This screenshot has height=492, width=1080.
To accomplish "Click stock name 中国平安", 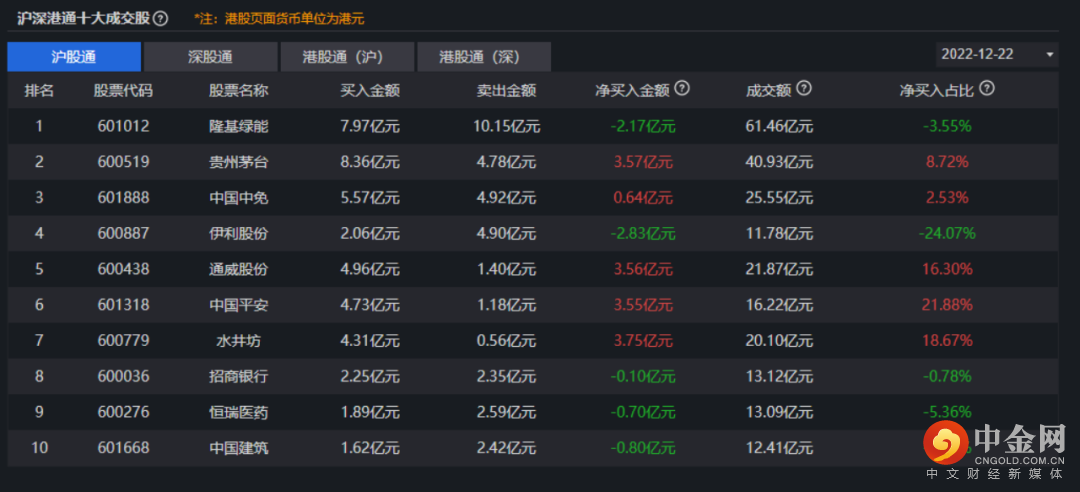I will click(238, 305).
